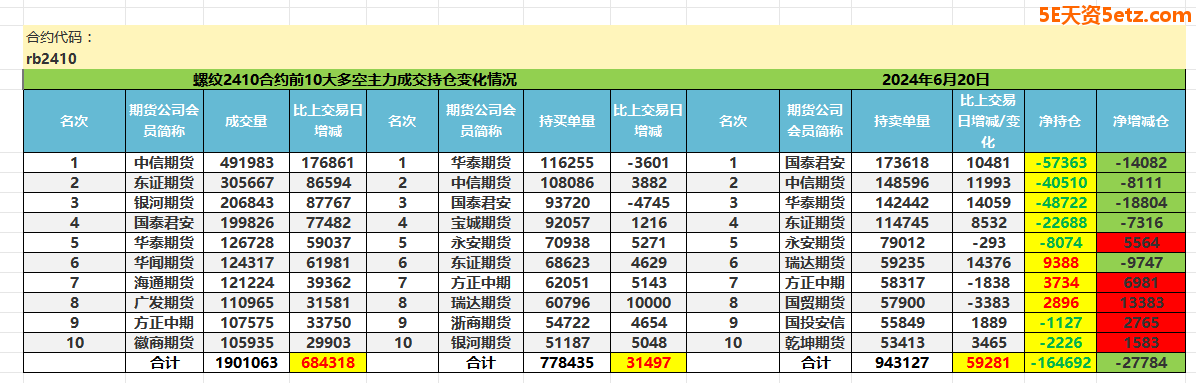
Task: Click 中信期货 in the trading volume ranking
Action: (165, 163)
